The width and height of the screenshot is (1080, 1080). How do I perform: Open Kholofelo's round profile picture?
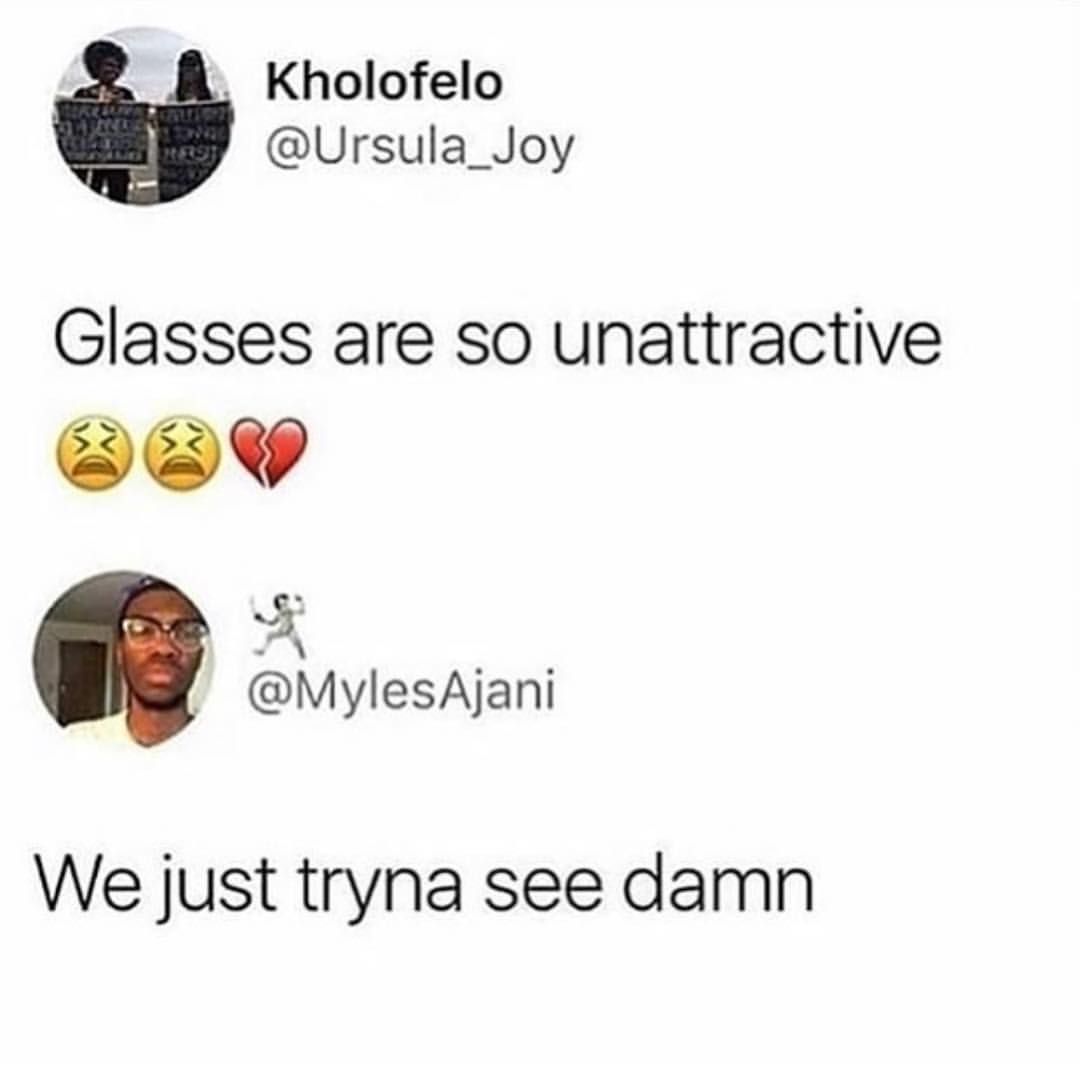click(145, 115)
